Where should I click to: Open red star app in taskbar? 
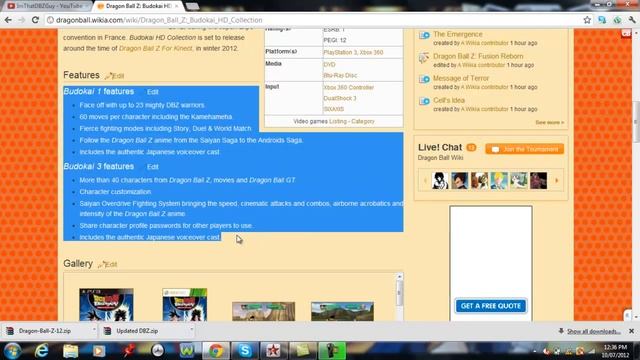tap(273, 351)
